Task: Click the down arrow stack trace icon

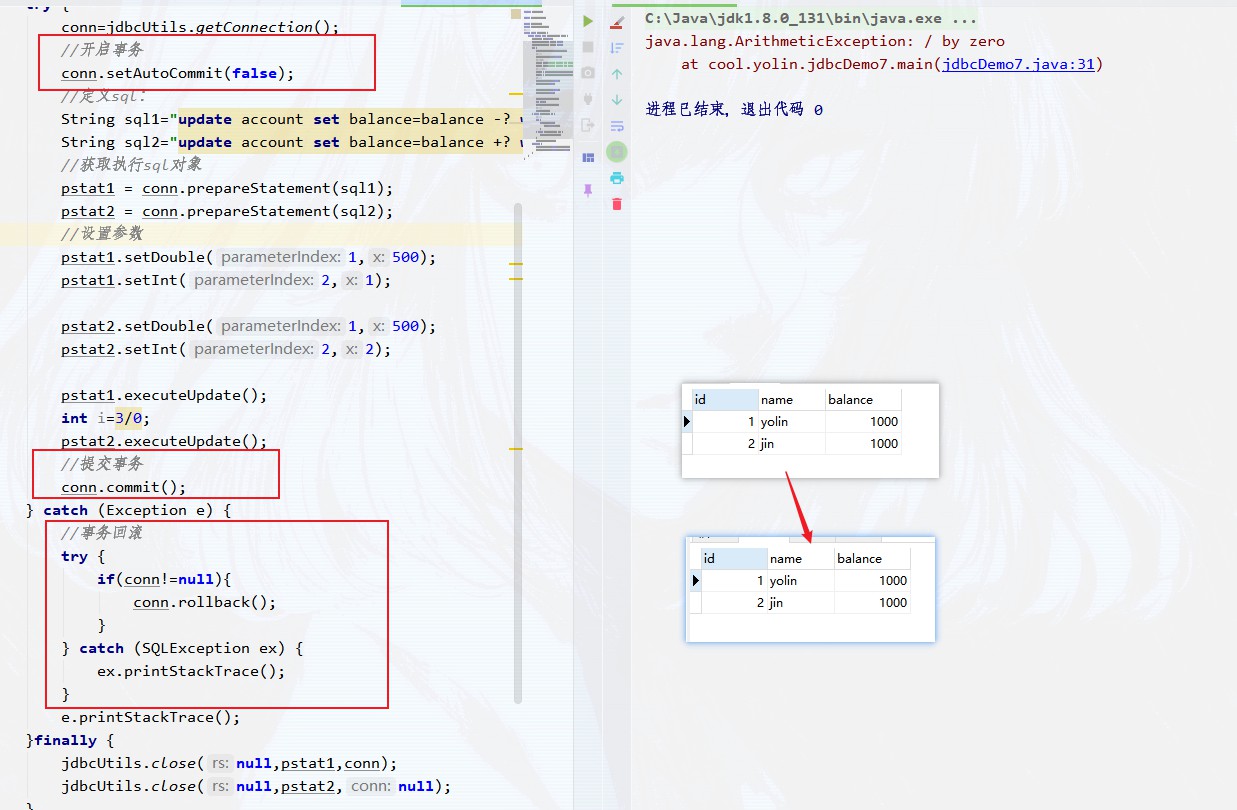Action: click(617, 100)
